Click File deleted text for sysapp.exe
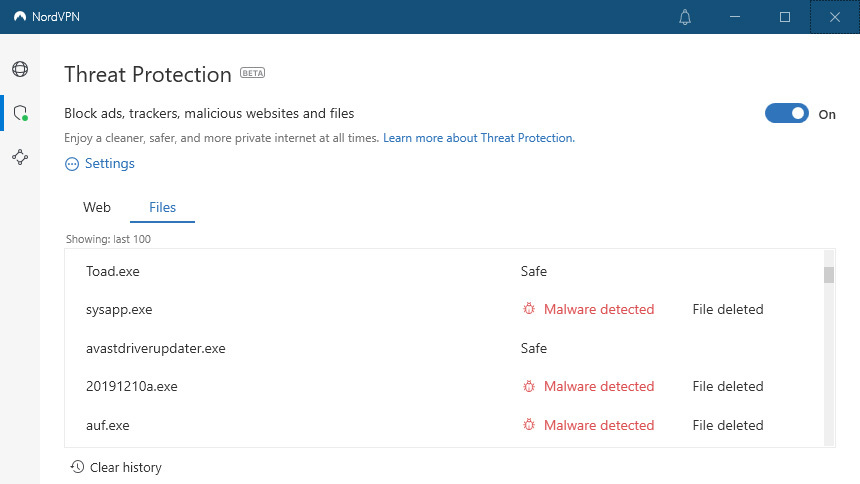860x484 pixels. pyautogui.click(x=728, y=309)
